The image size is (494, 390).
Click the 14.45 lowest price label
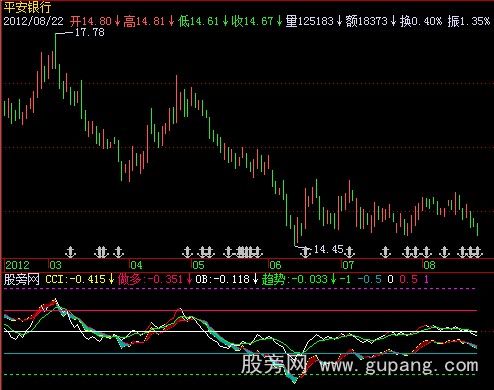coord(328,249)
